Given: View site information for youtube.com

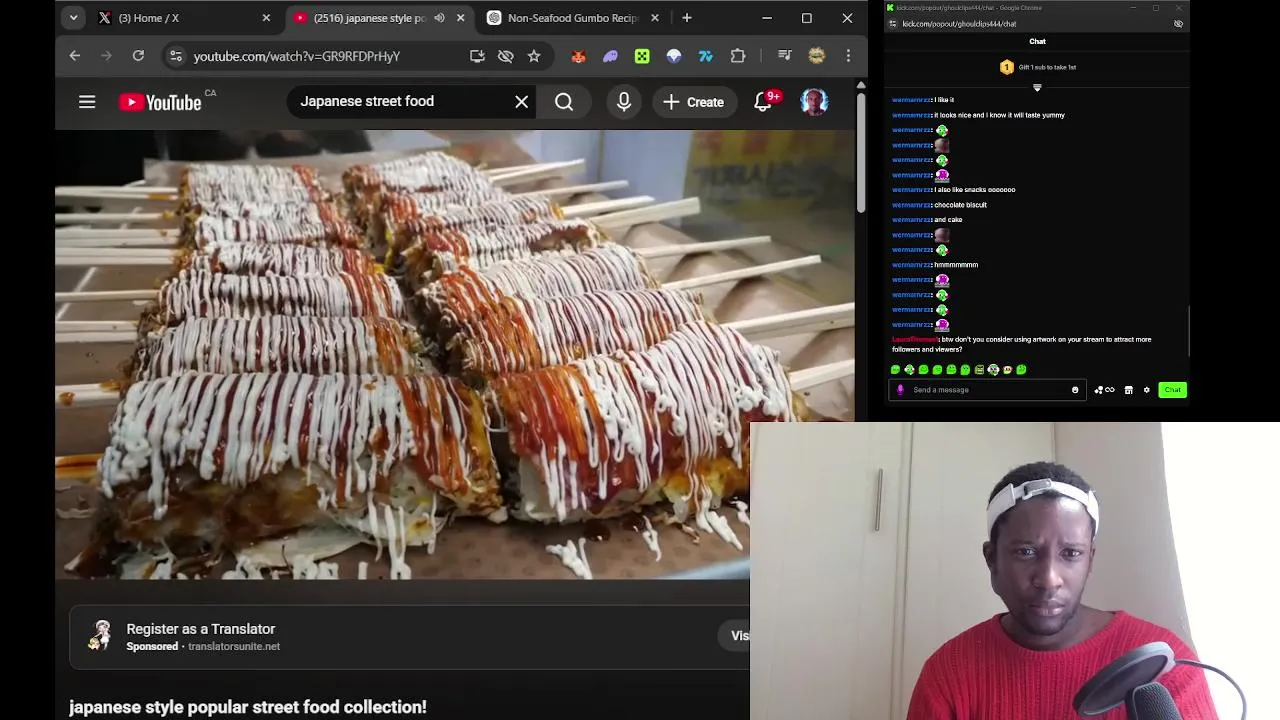Looking at the screenshot, I should [175, 56].
